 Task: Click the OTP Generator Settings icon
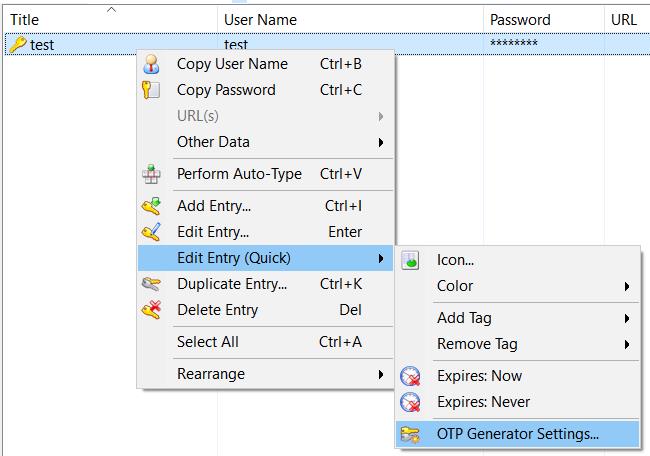coord(410,434)
